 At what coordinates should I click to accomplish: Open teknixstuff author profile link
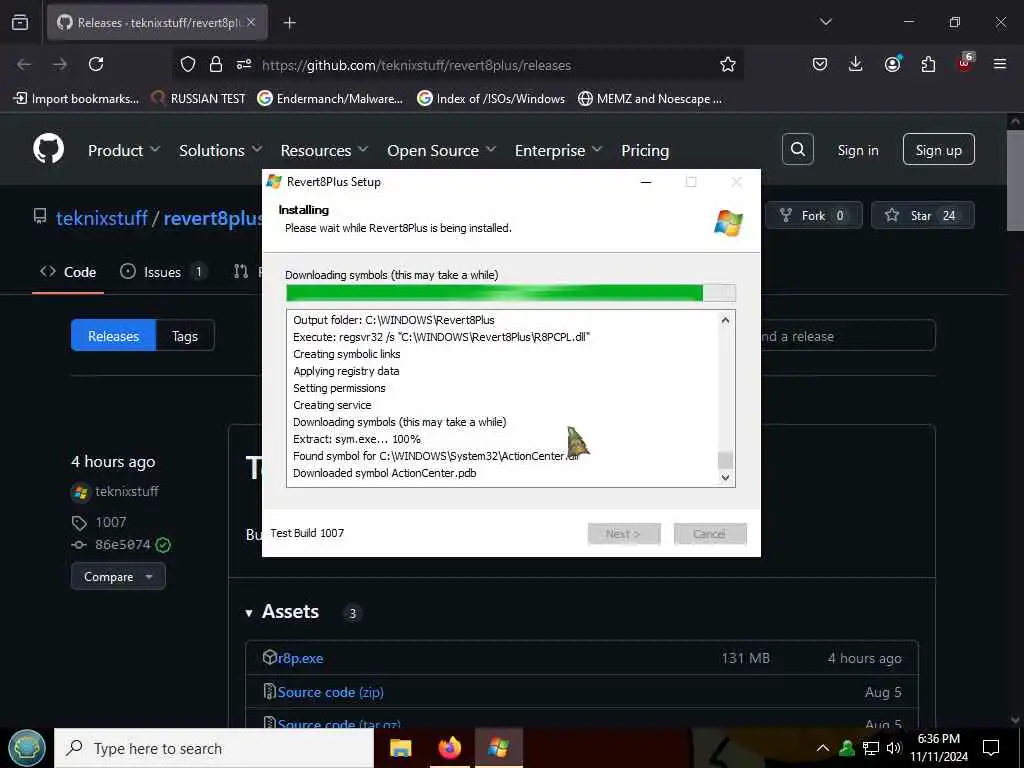[127, 491]
